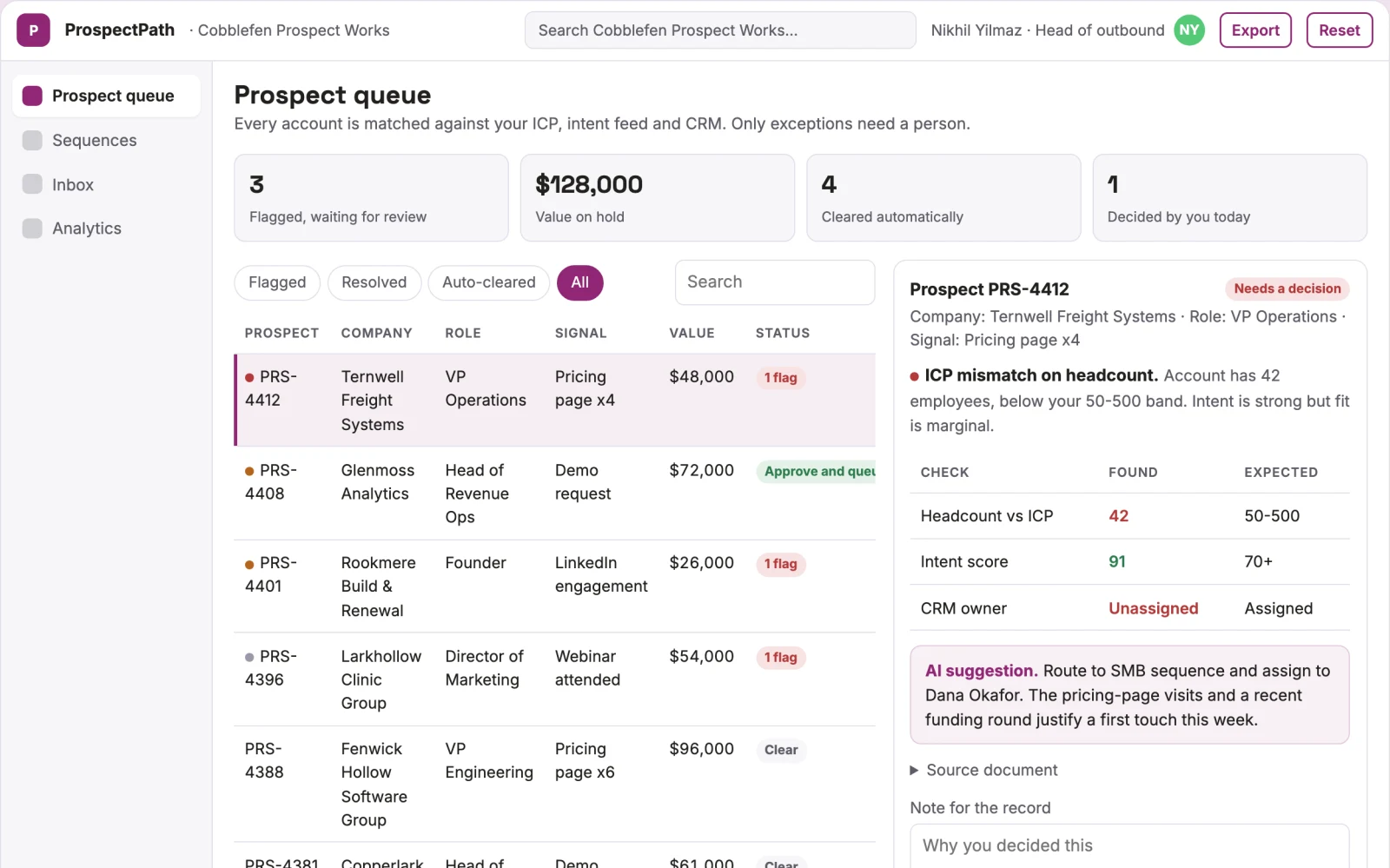
Task: Open the NY user avatar
Action: 1189,30
